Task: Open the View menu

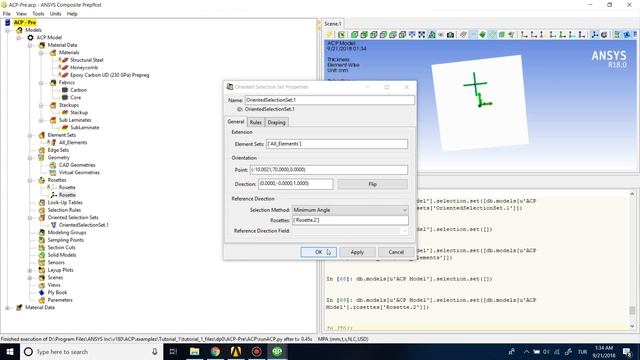Action: click(x=21, y=13)
